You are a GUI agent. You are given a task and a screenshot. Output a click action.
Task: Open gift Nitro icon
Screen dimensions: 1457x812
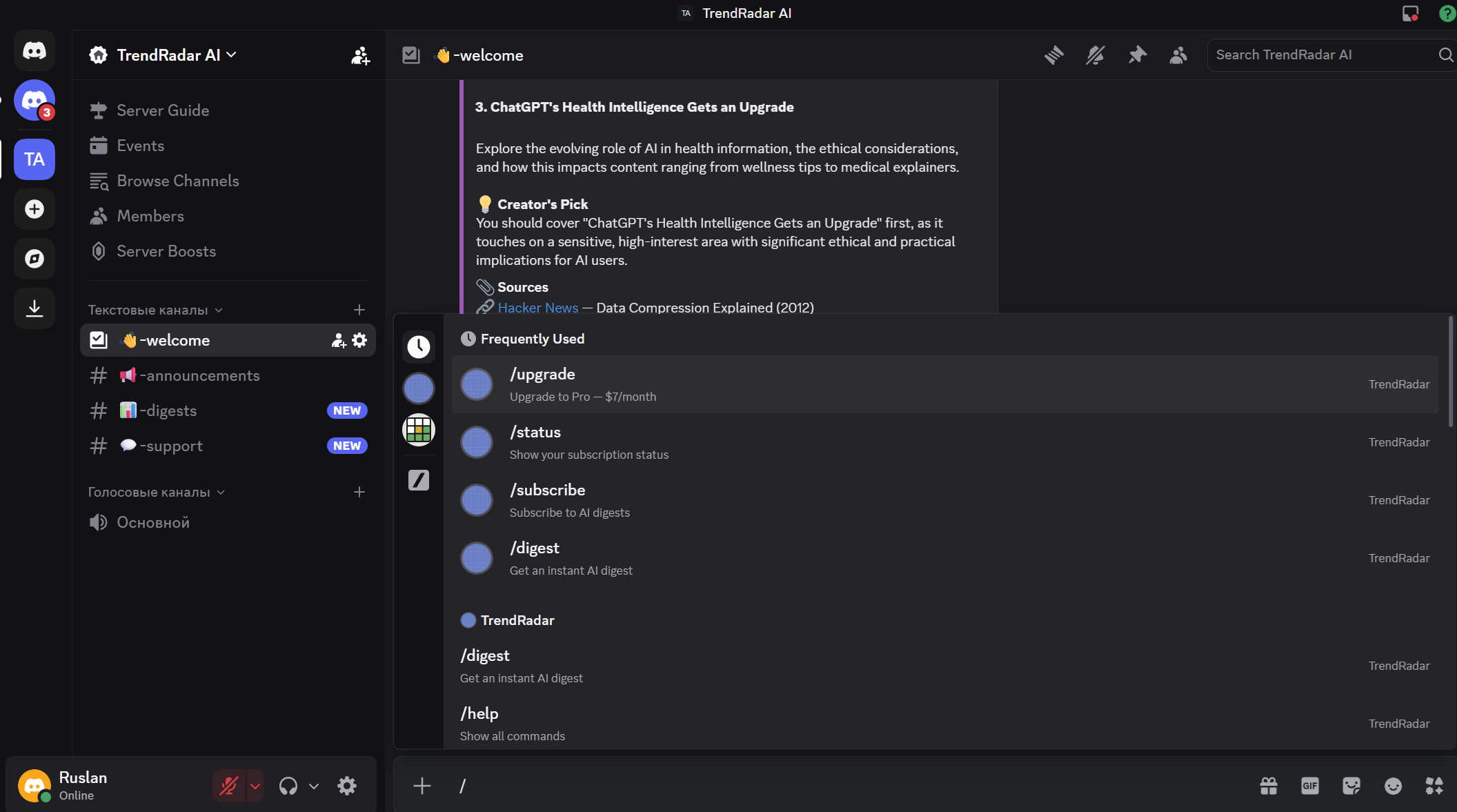[x=1268, y=786]
